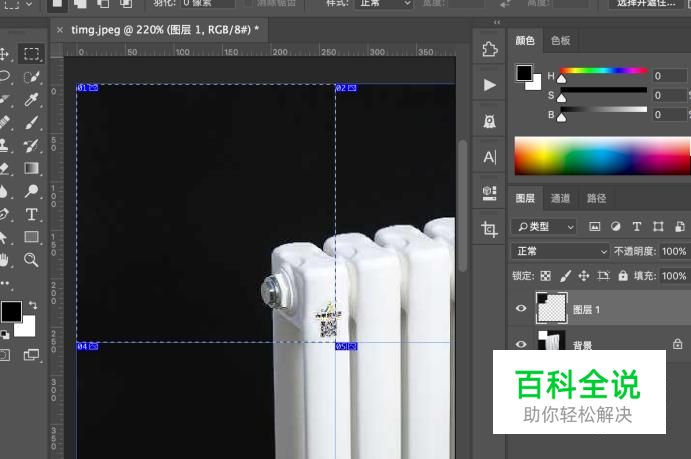Switch to the 图层 layers tab
The image size is (691, 459).
click(525, 199)
